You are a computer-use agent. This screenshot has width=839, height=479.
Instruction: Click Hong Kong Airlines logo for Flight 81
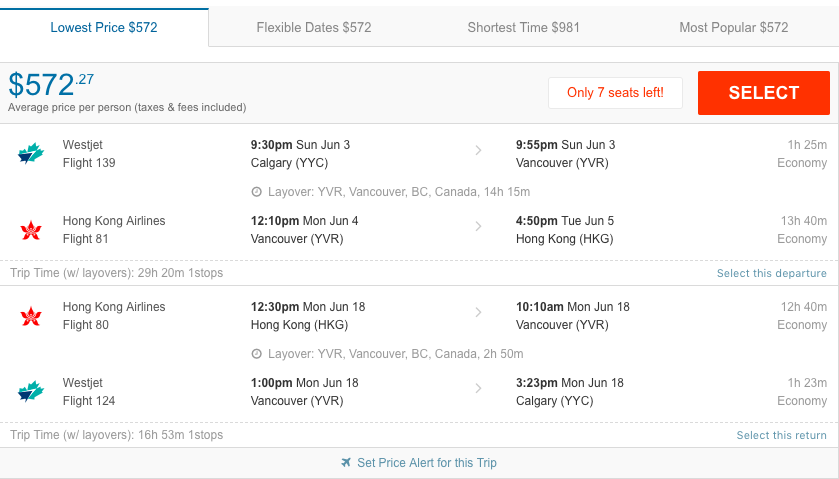tap(30, 230)
